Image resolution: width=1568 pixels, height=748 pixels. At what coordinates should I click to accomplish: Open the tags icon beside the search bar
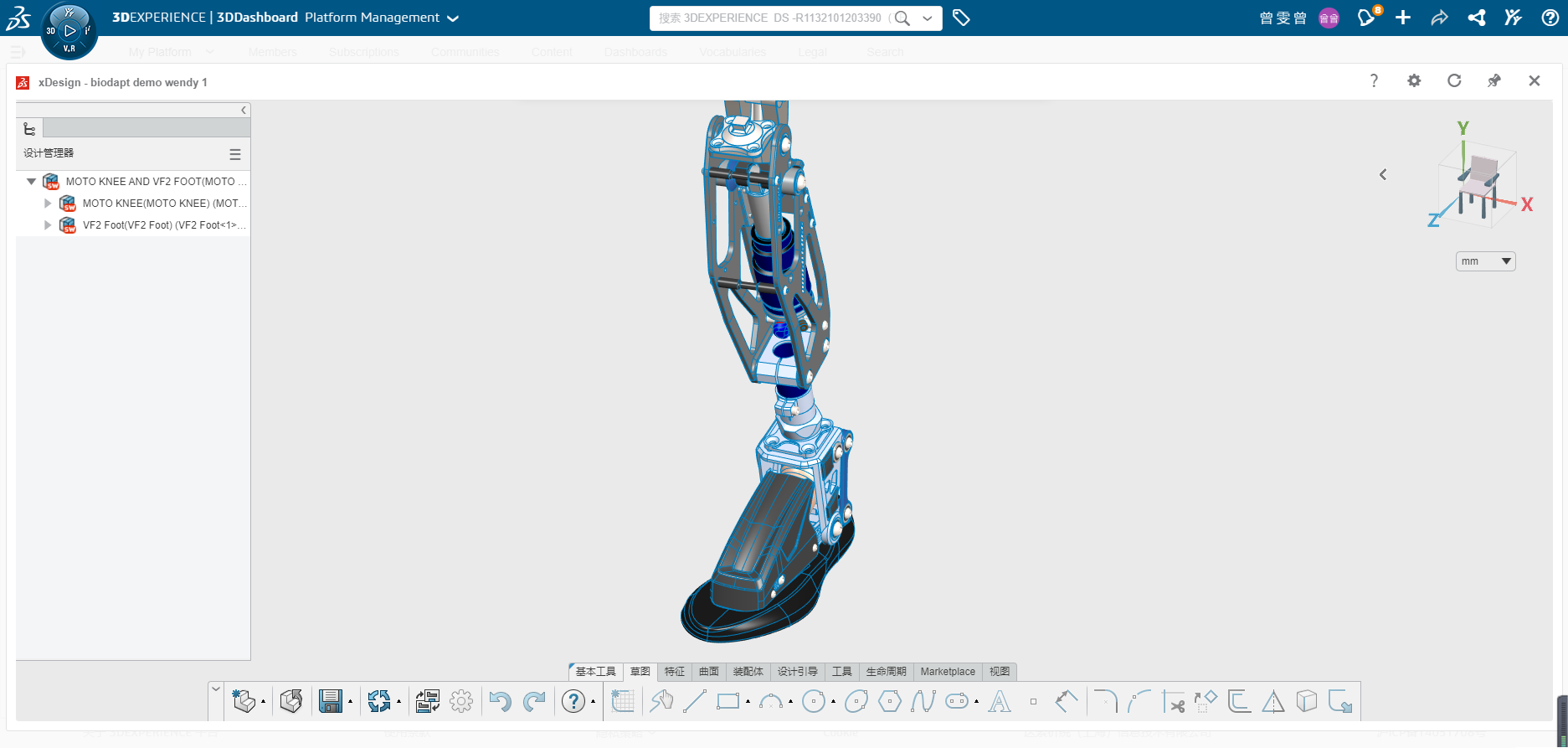961,18
